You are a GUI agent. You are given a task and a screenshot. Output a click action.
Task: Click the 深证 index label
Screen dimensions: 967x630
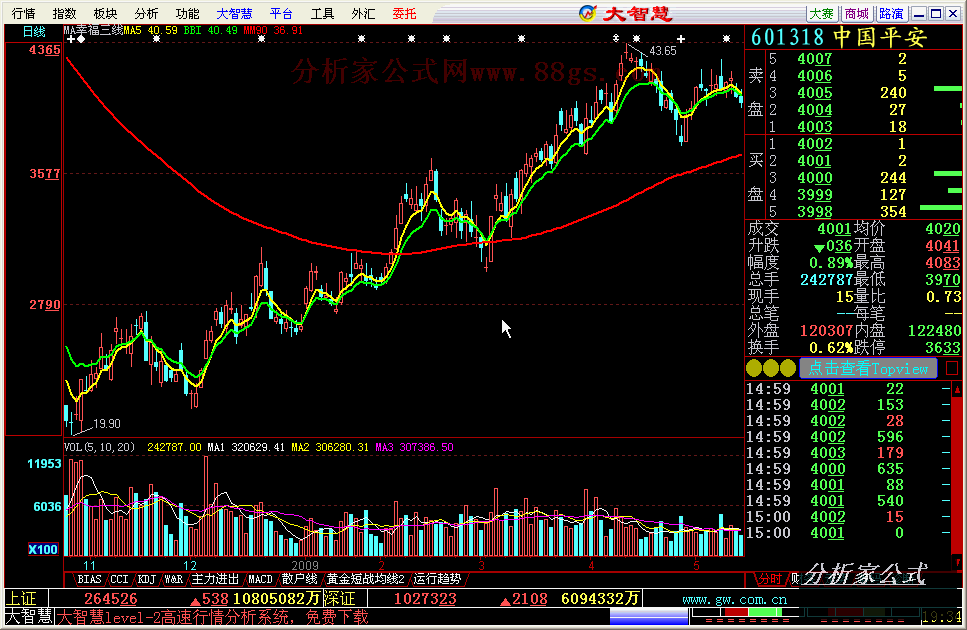[x=339, y=599]
